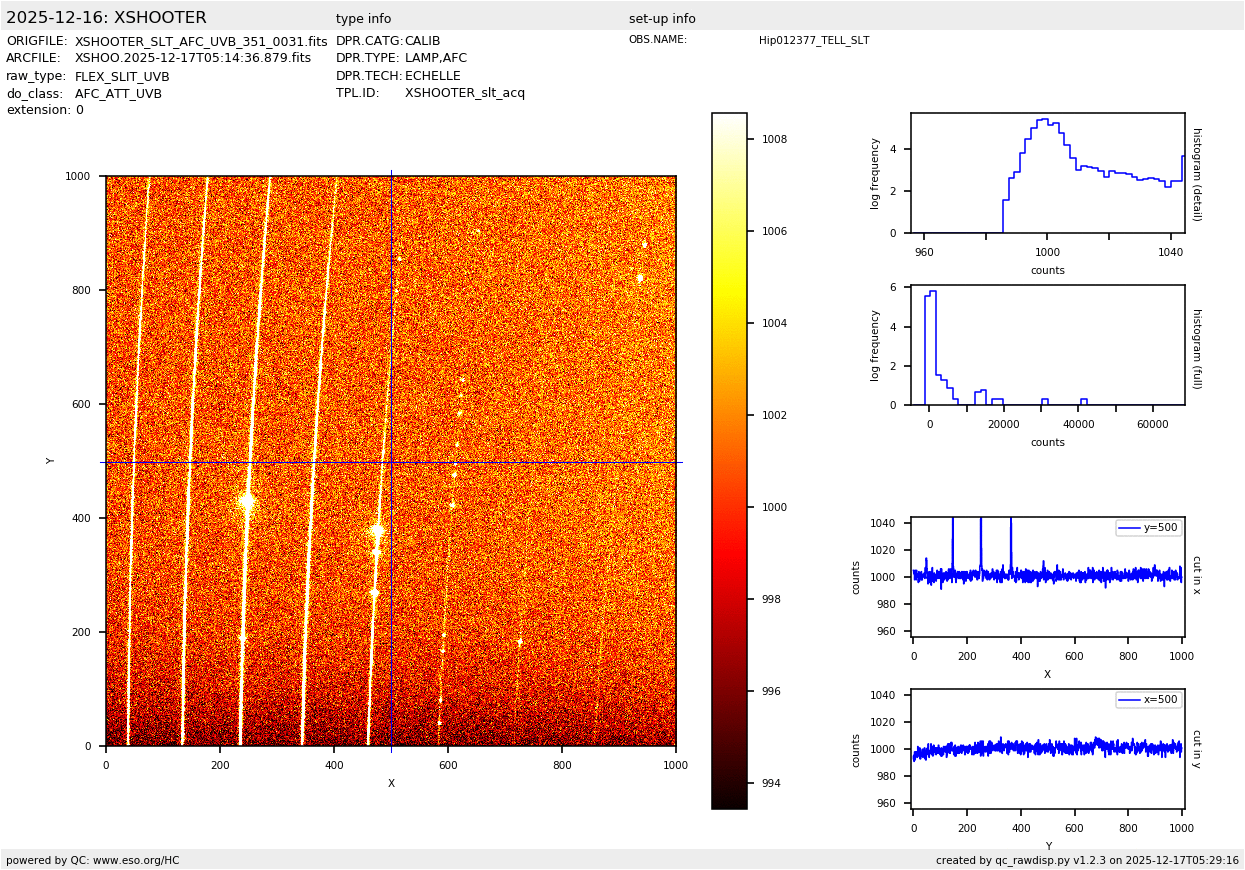1245x870 pixels.
Task: Select the OBS.NAME value Hip012377_TELL_SLT
Action: pyautogui.click(x=814, y=41)
